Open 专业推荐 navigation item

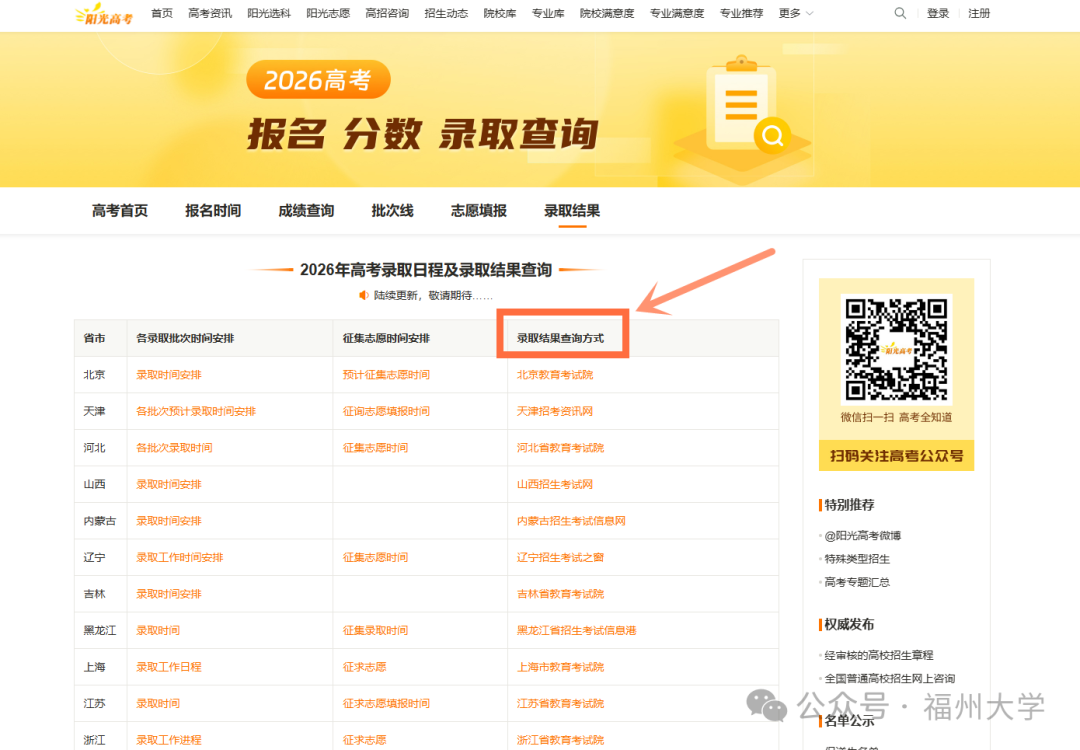(741, 13)
